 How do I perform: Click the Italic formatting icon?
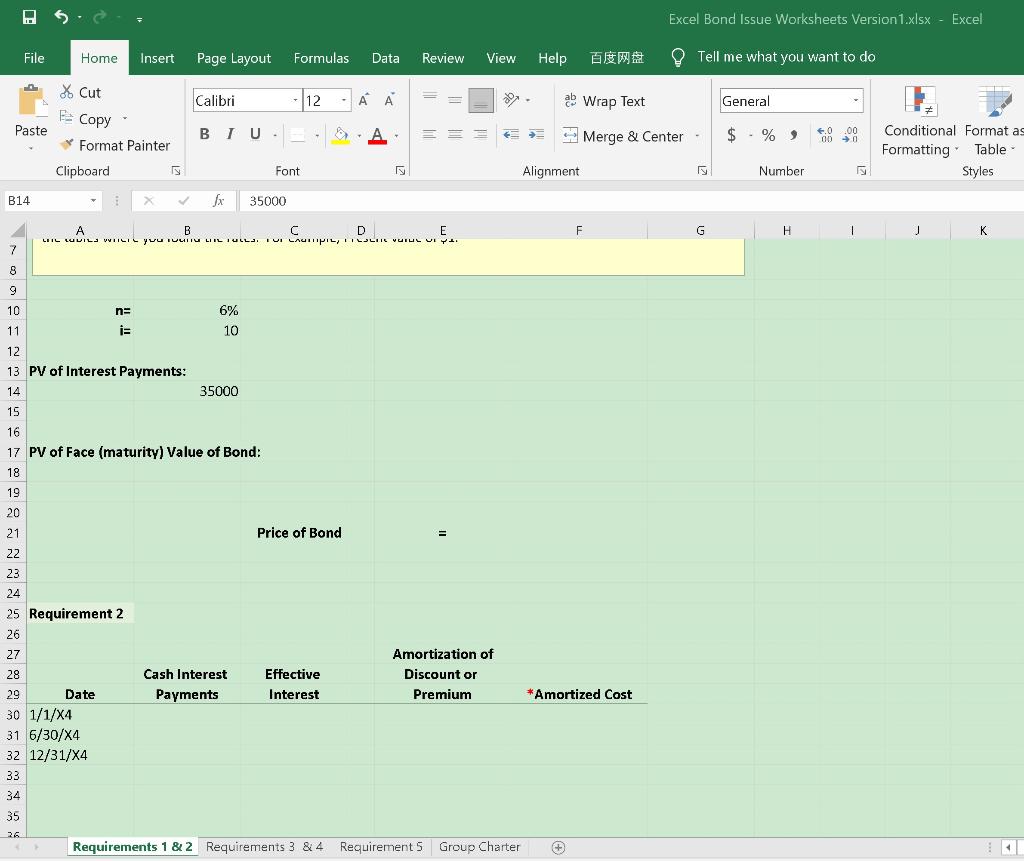230,135
